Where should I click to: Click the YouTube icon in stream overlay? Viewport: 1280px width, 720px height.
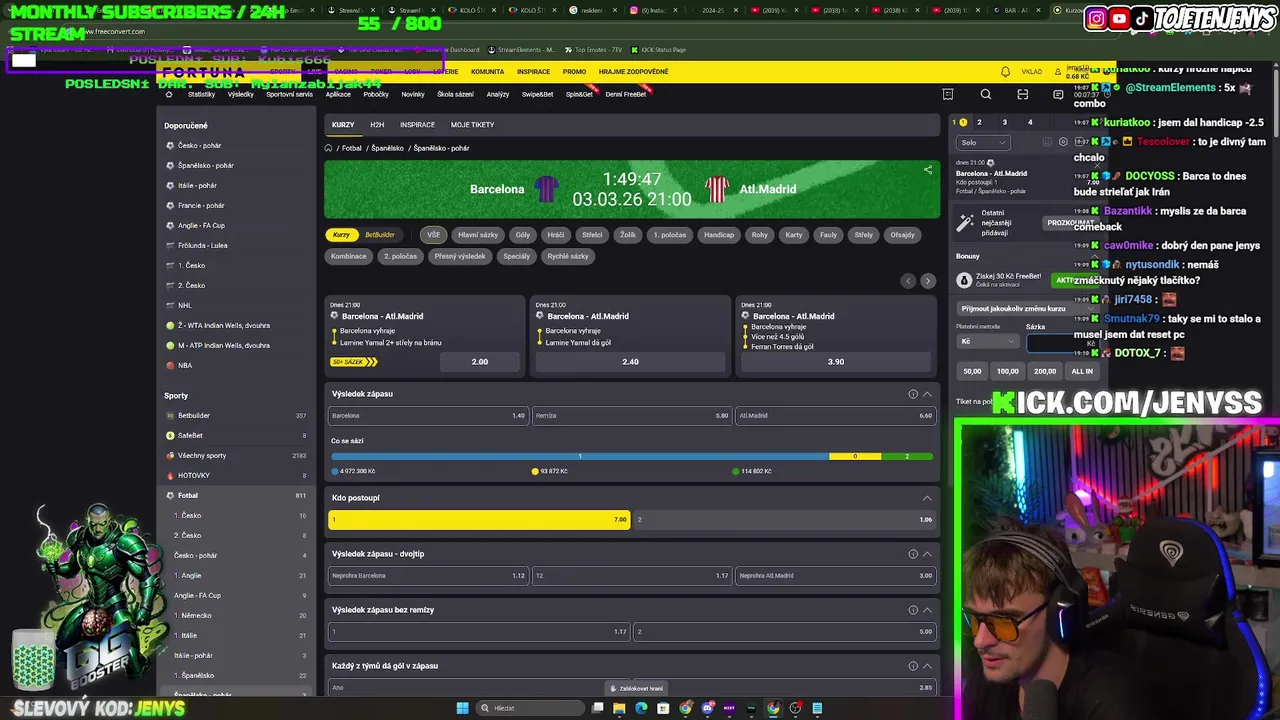(x=1120, y=18)
